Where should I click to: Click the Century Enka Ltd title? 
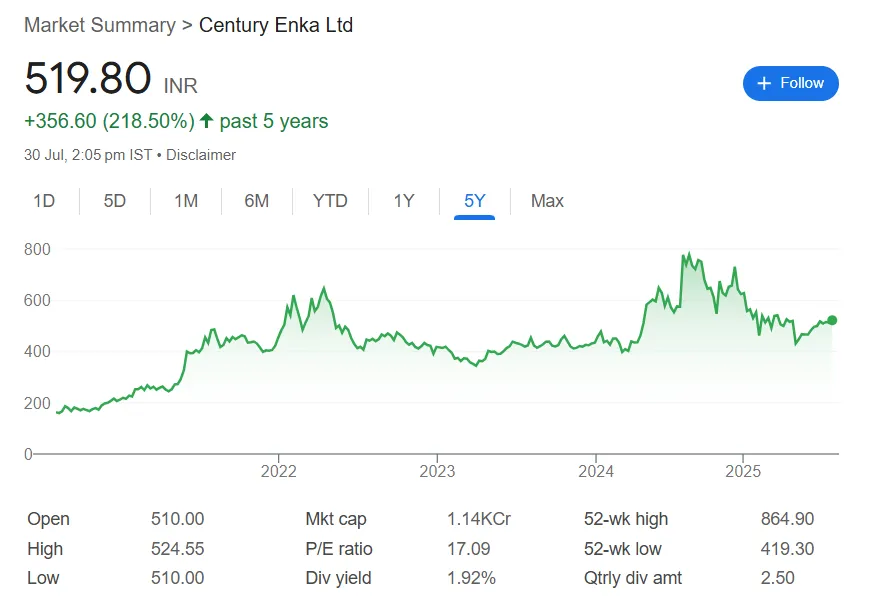click(276, 25)
